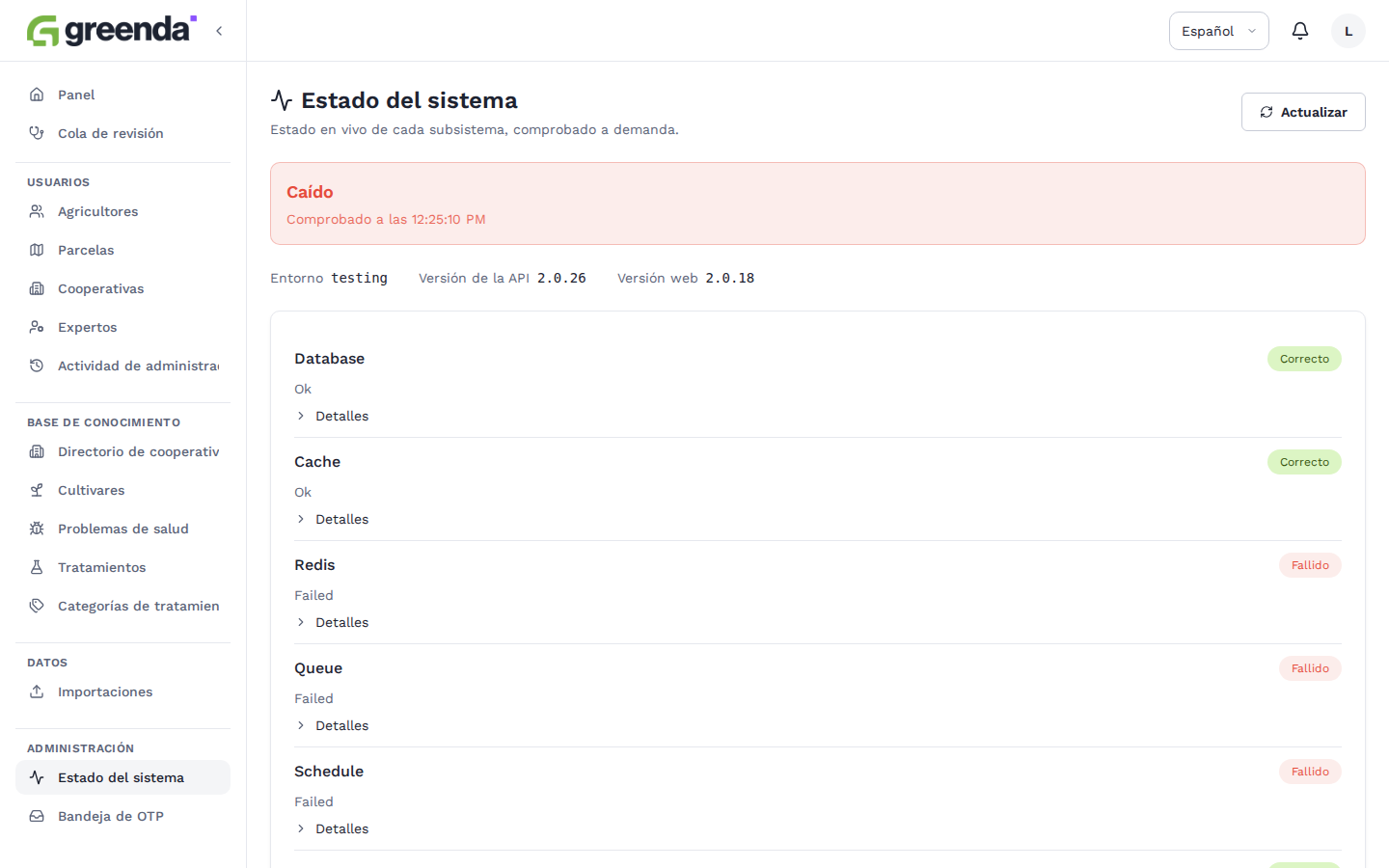Click the Estado del sistema activity icon in sidebar
This screenshot has height=868, width=1389.
[x=37, y=777]
